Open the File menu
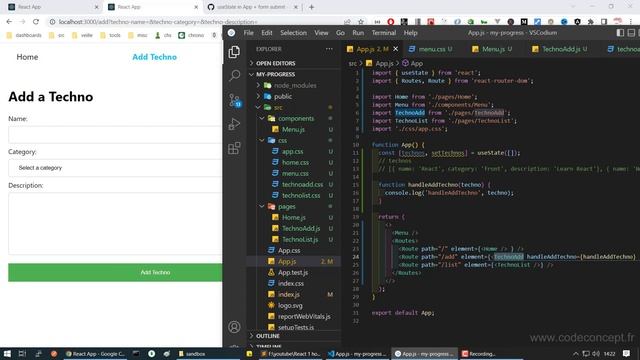 (x=249, y=33)
